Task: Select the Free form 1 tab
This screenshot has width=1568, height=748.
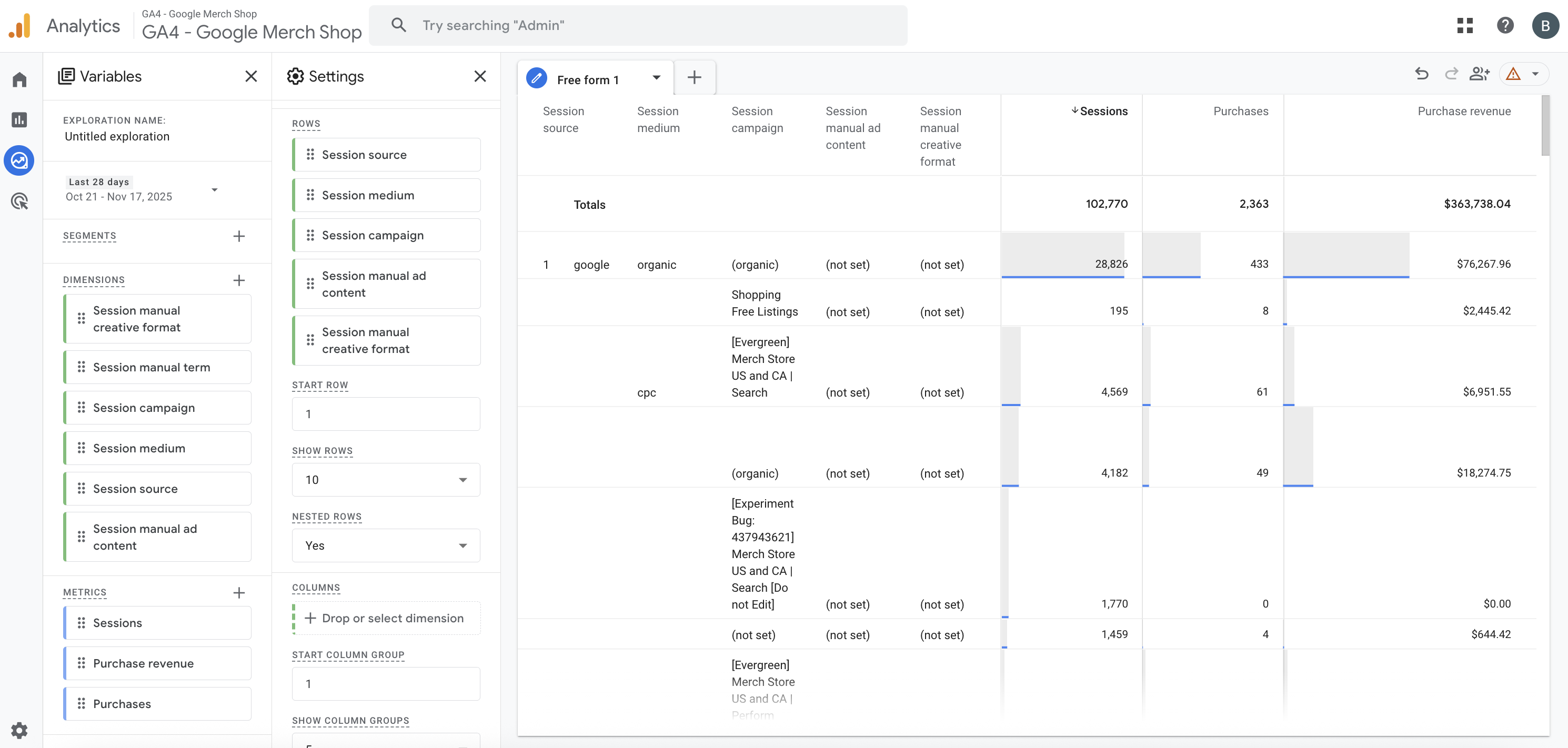Action: (587, 80)
